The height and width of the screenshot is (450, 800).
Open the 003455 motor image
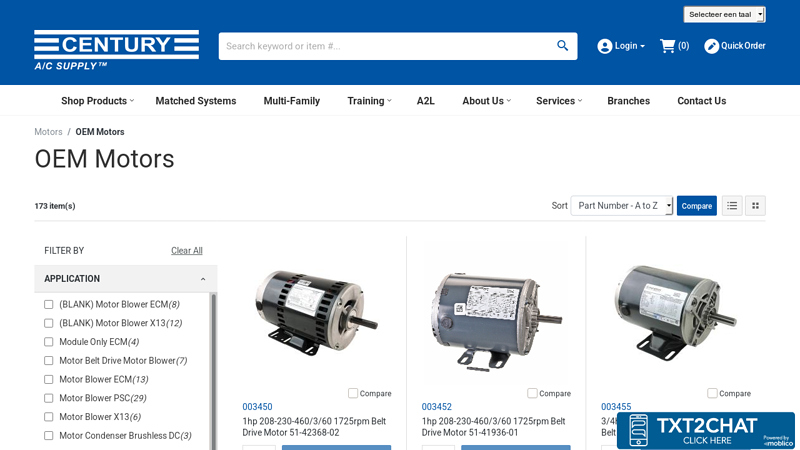[676, 313]
